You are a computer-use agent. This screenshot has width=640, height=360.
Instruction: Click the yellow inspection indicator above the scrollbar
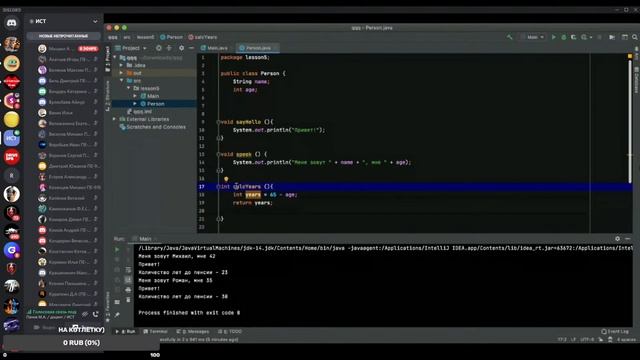pos(630,56)
